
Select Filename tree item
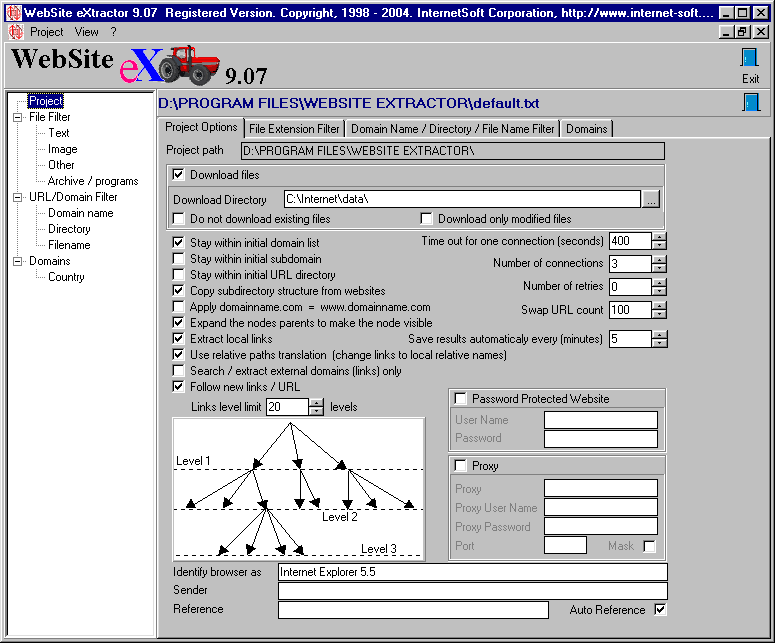point(69,245)
